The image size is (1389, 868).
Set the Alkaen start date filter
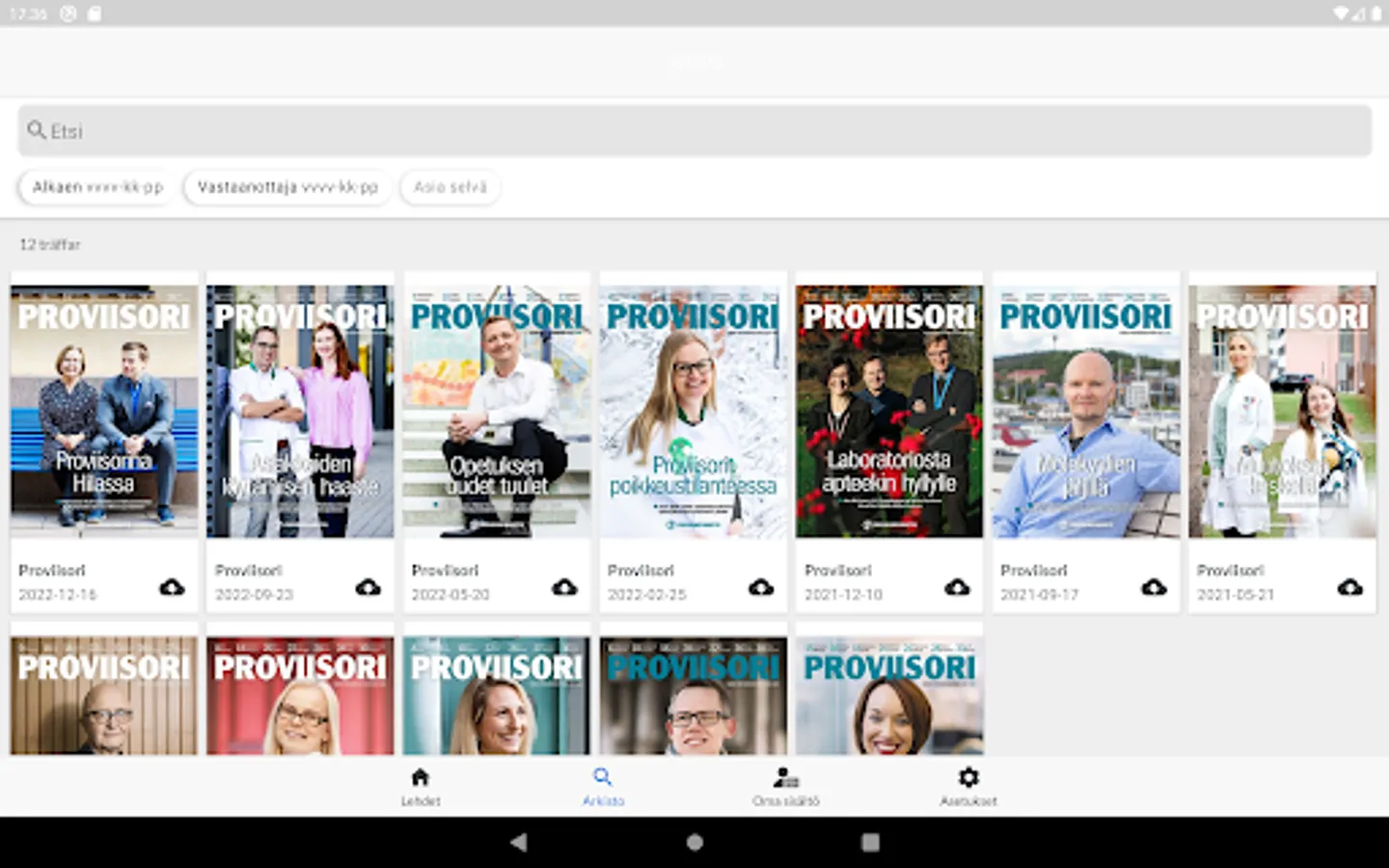coord(96,187)
